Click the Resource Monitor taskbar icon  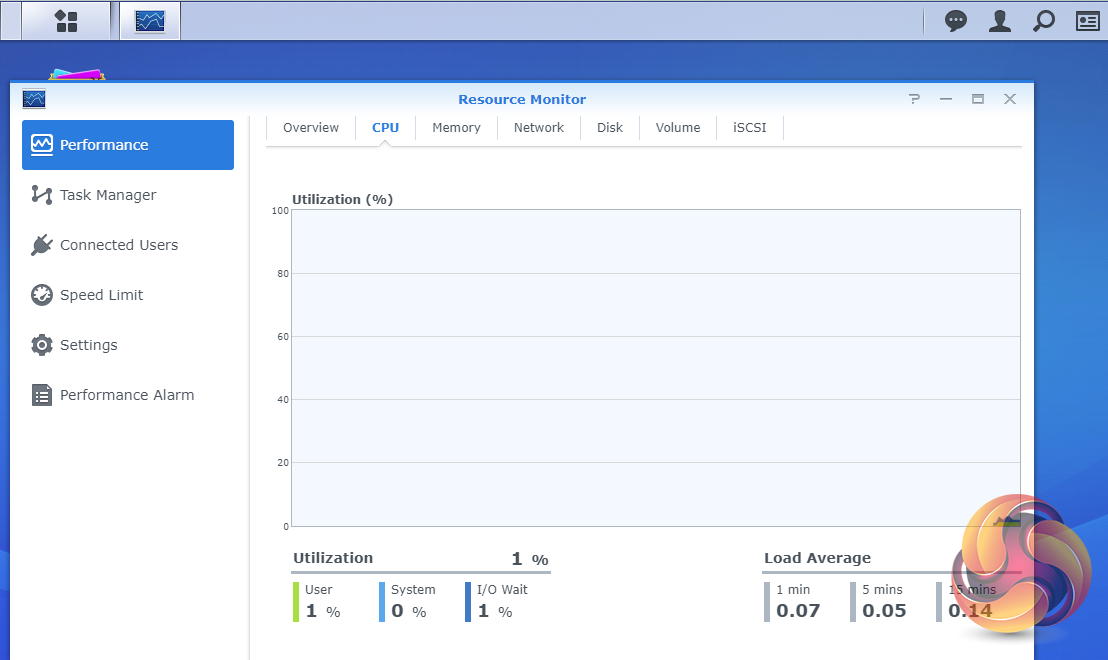150,21
